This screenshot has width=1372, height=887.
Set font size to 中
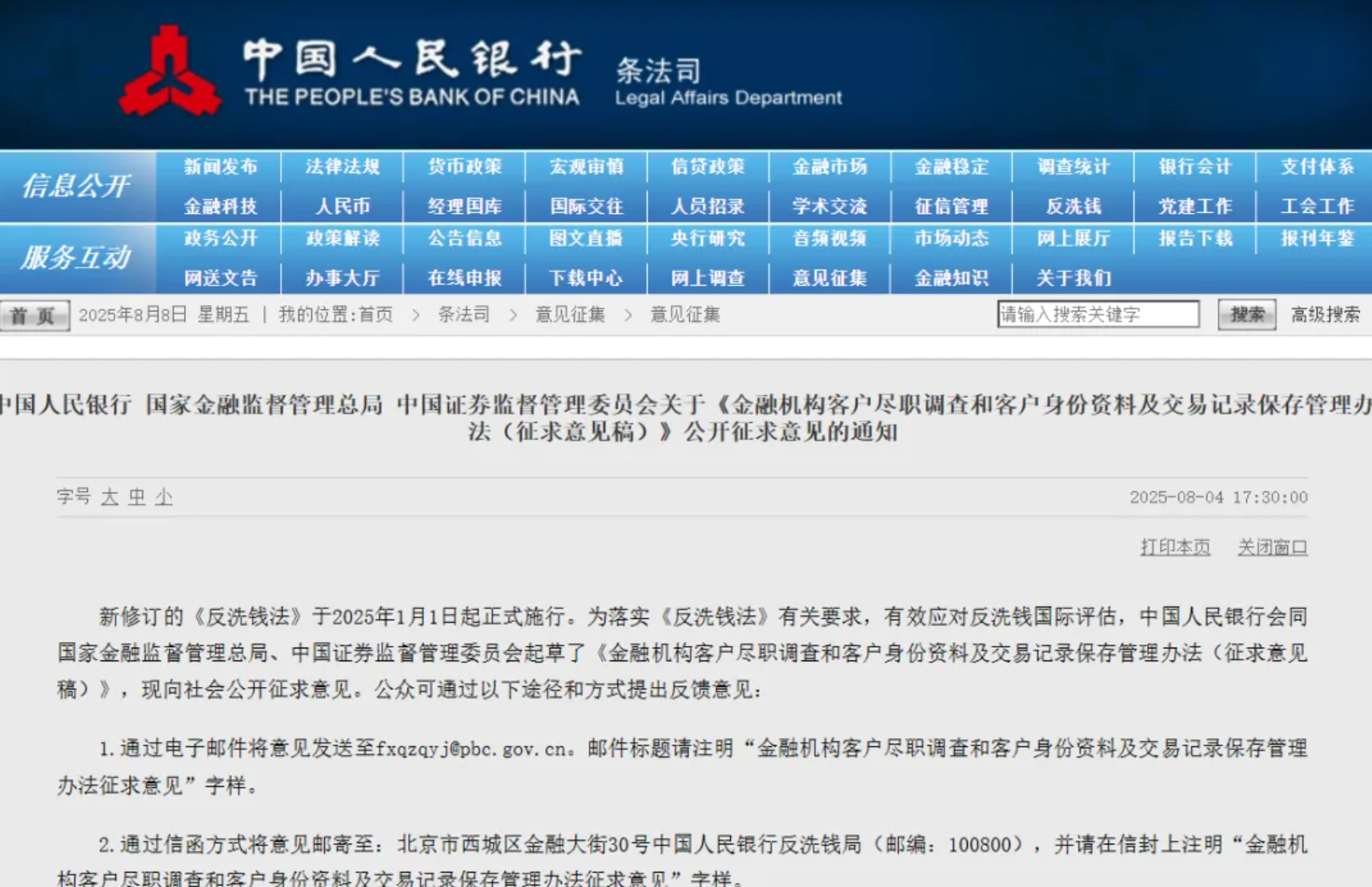(137, 497)
